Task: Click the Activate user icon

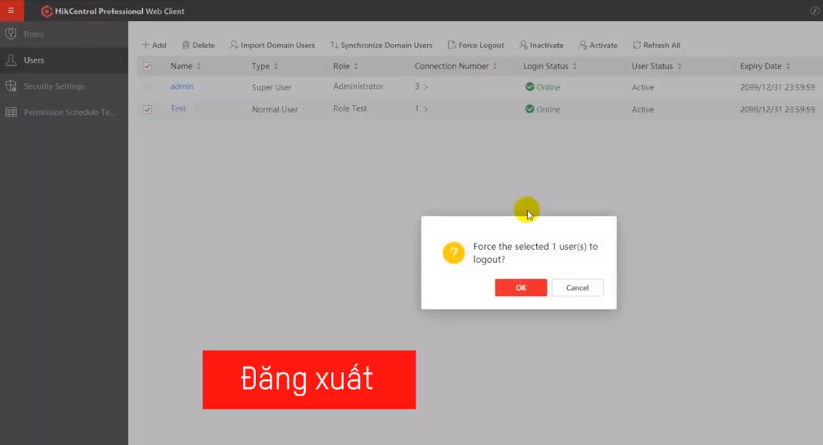Action: [583, 45]
